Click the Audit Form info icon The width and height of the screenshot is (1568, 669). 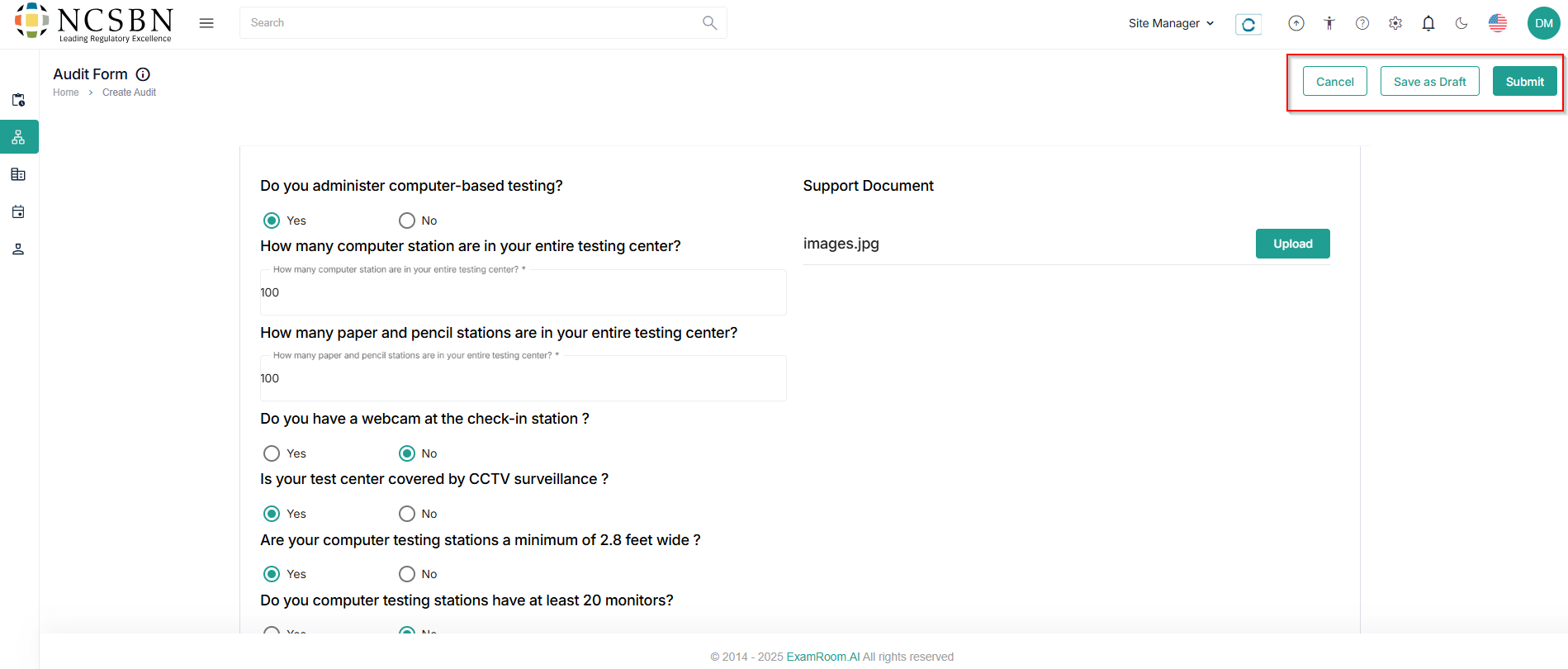pos(143,74)
